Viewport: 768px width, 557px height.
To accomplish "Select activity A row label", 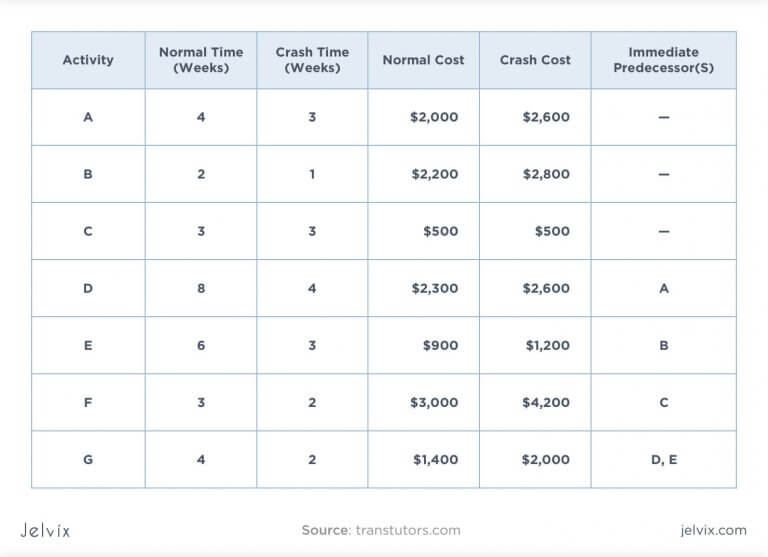I will point(88,117).
